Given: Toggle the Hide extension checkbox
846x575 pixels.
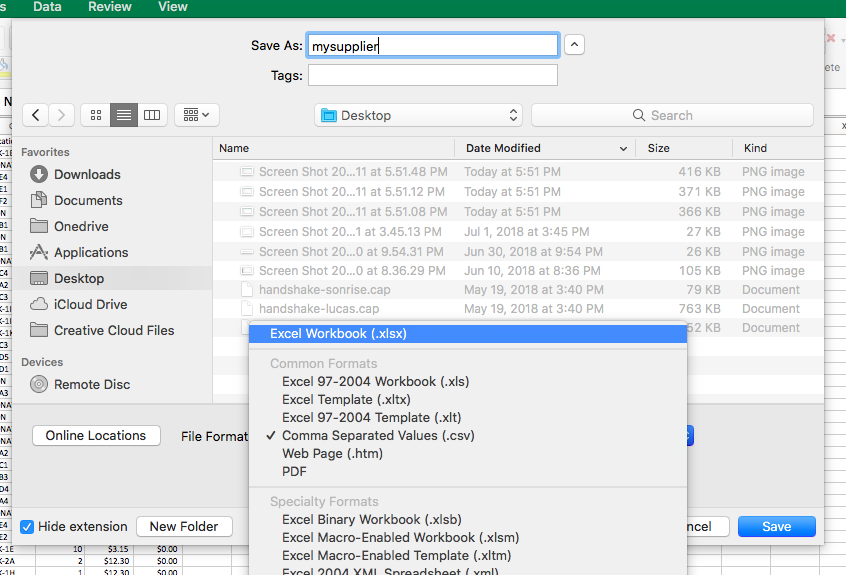Looking at the screenshot, I should point(27,526).
